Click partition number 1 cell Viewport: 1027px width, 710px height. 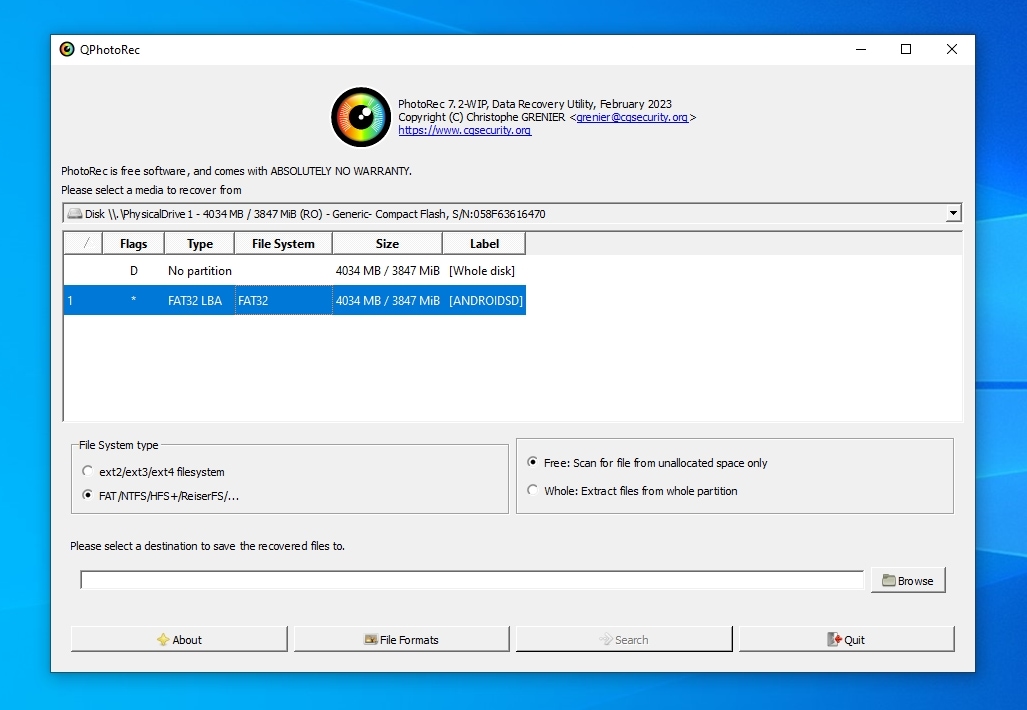(x=83, y=301)
